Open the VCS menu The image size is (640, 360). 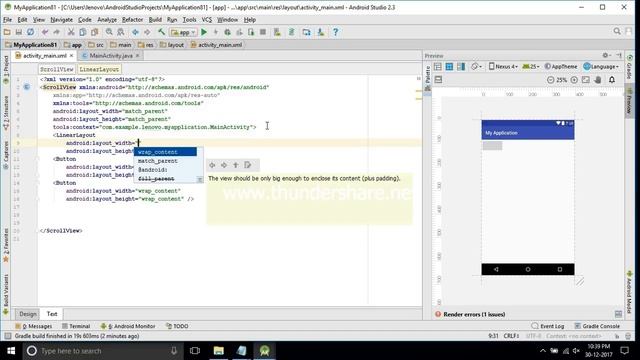[x=207, y=20]
